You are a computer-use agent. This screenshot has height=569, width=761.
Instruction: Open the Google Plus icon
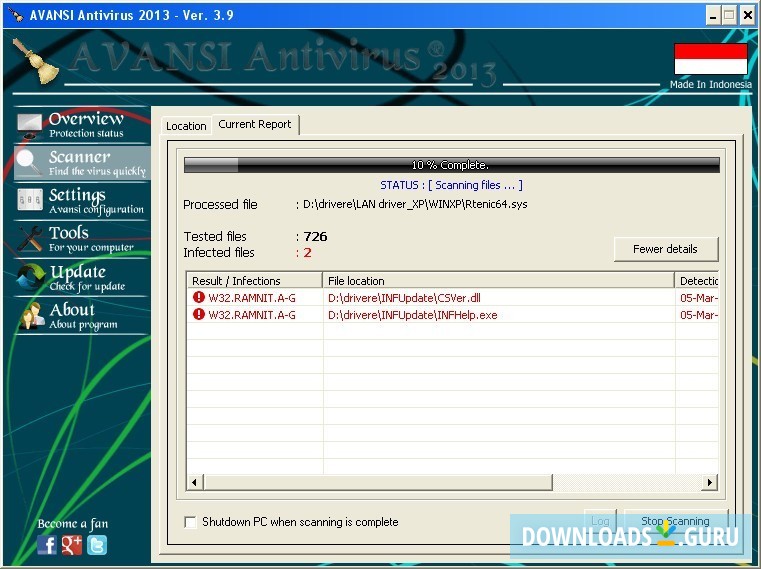tap(72, 545)
